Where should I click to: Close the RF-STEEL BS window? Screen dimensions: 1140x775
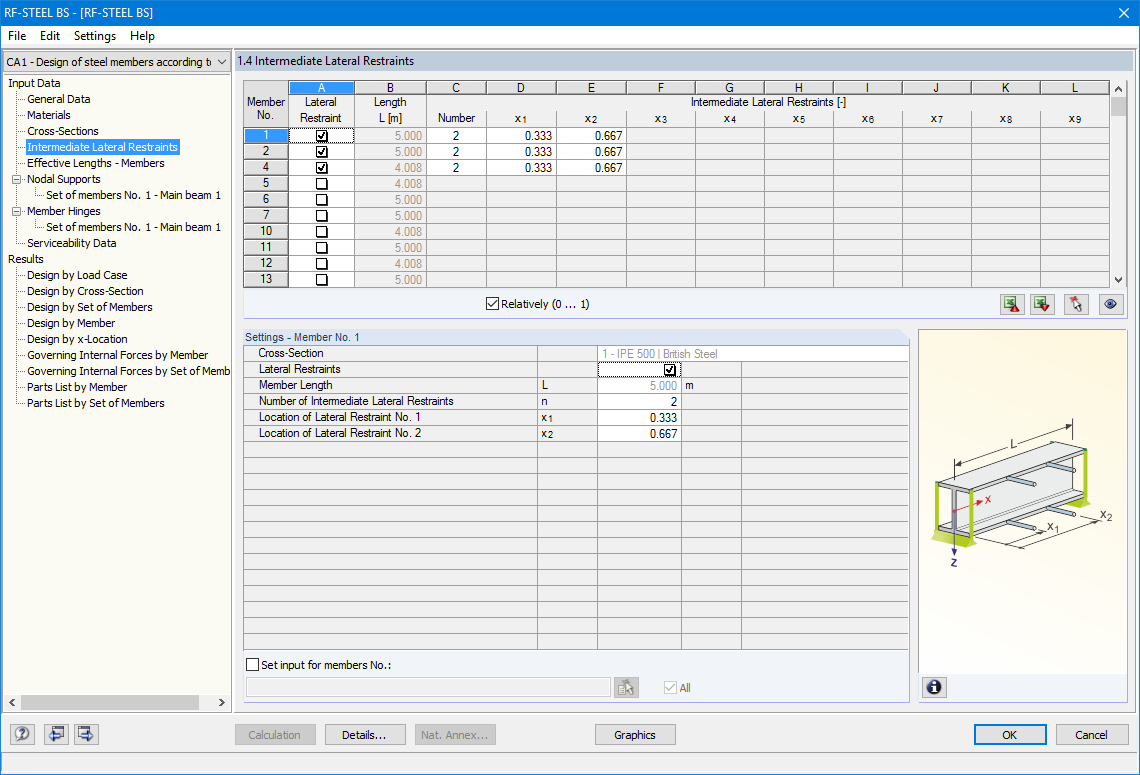pyautogui.click(x=1123, y=12)
